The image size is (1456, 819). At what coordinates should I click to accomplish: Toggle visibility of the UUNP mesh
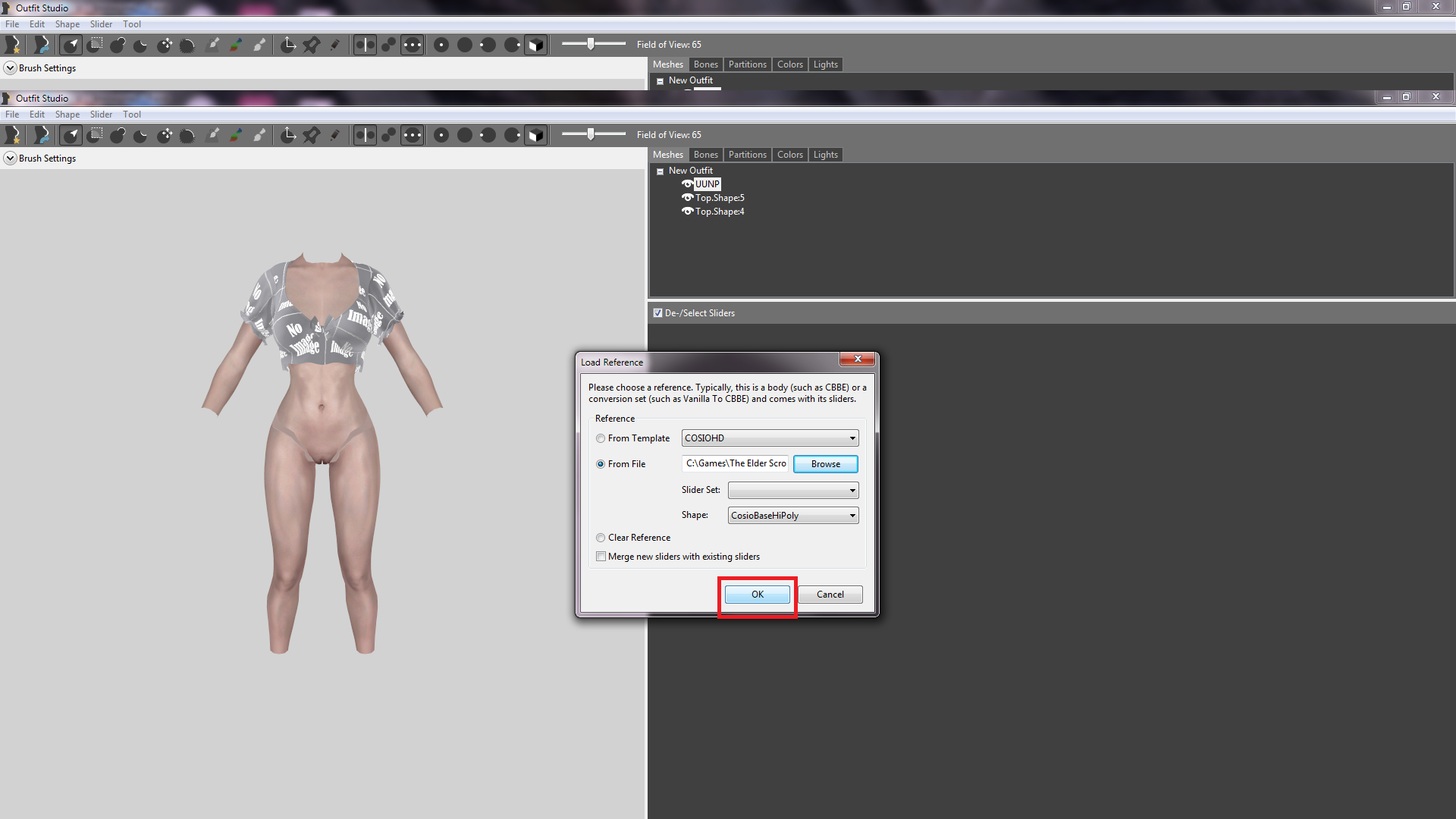(x=687, y=184)
